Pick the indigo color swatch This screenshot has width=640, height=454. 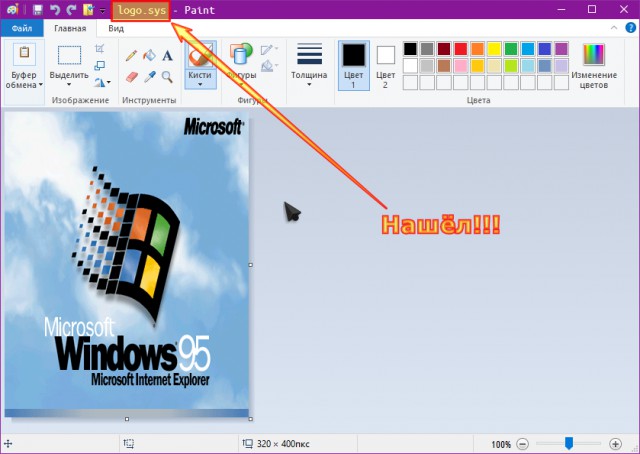[544, 49]
